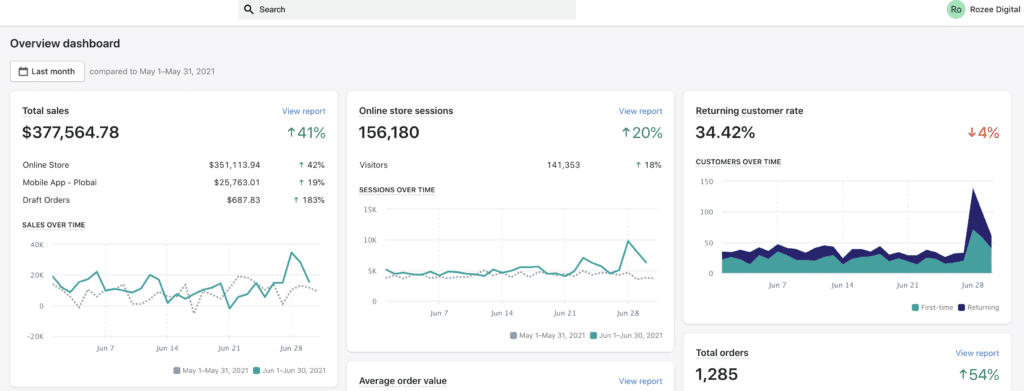The height and width of the screenshot is (391, 1024).
Task: Click the Sales chart Jun 1–Jun 30 legend swatch
Action: tap(256, 370)
